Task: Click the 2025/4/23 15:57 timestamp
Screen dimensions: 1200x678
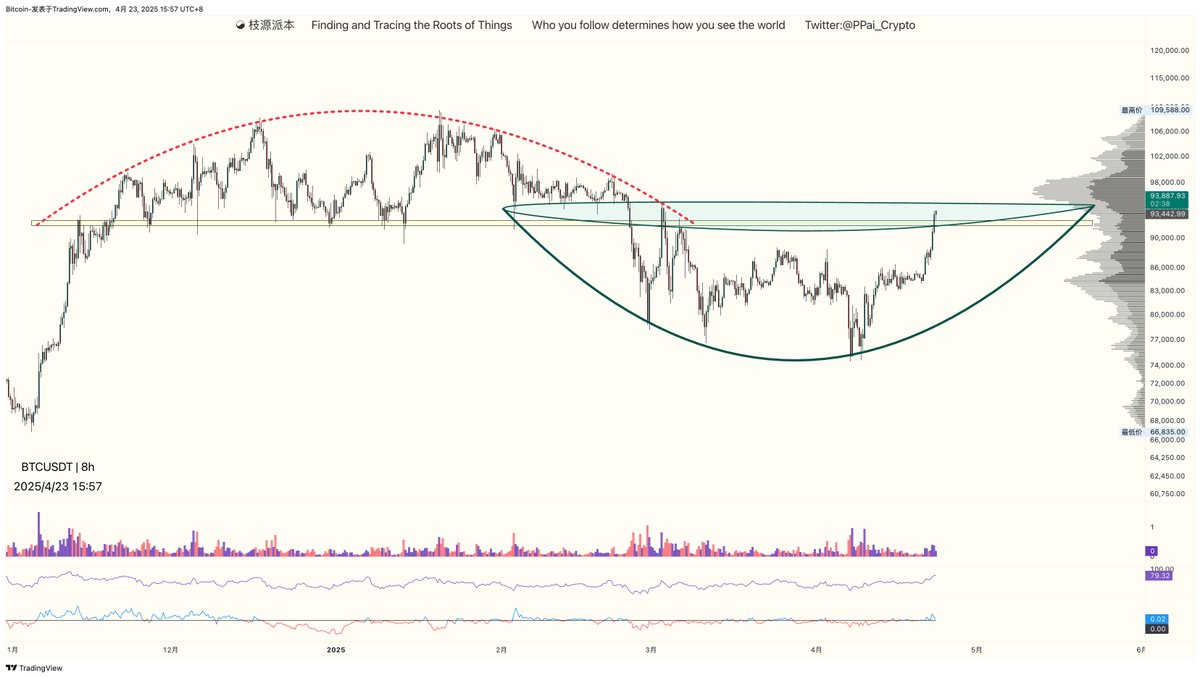Action: (x=57, y=487)
